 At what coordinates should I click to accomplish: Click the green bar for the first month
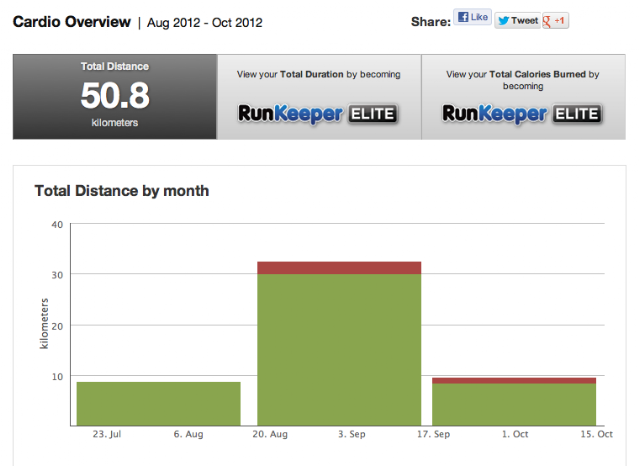coord(158,404)
